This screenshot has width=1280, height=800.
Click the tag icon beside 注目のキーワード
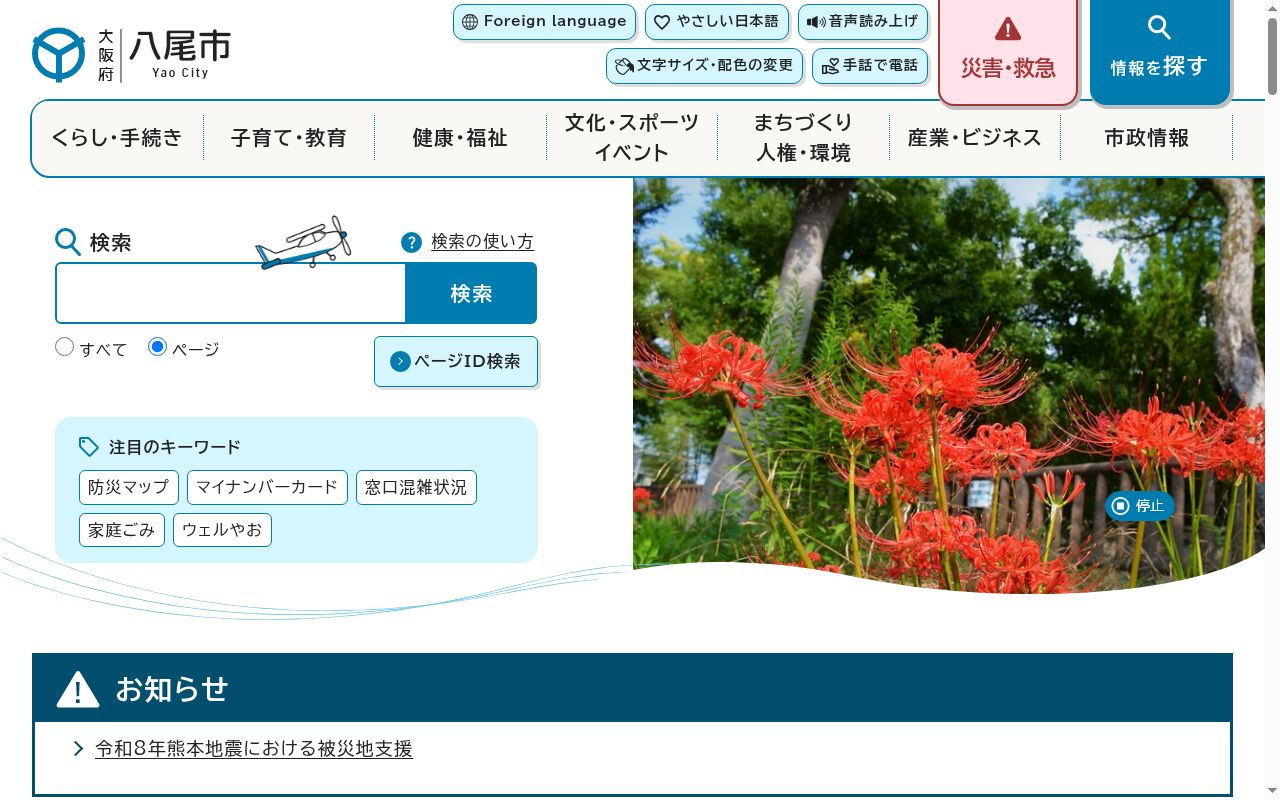tap(89, 447)
